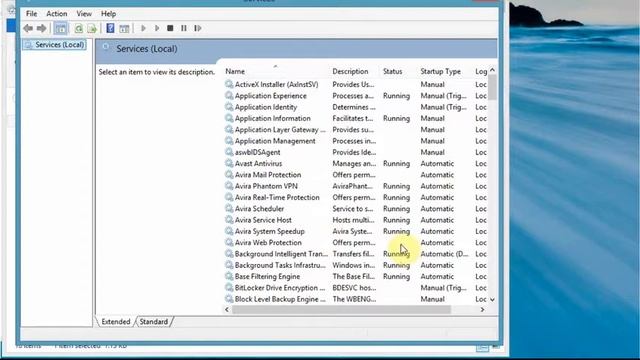Click the Show/Hide Action Pane icon
Image resolution: width=640 pixels, height=360 pixels.
point(124,28)
